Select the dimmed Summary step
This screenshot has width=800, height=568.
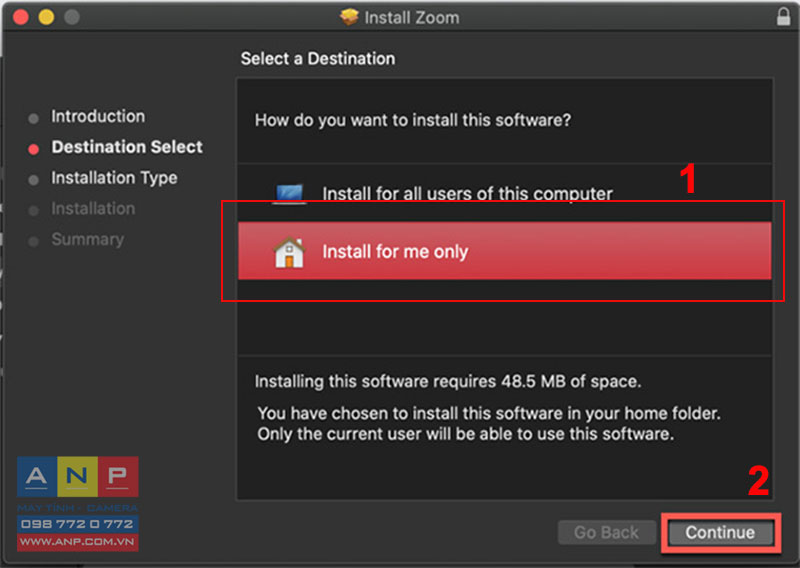(88, 239)
